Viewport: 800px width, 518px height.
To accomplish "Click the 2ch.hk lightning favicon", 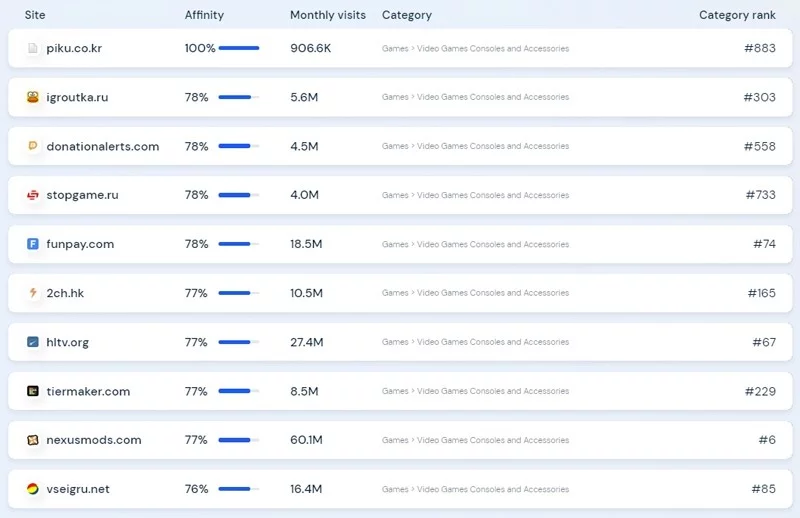I will (33, 293).
